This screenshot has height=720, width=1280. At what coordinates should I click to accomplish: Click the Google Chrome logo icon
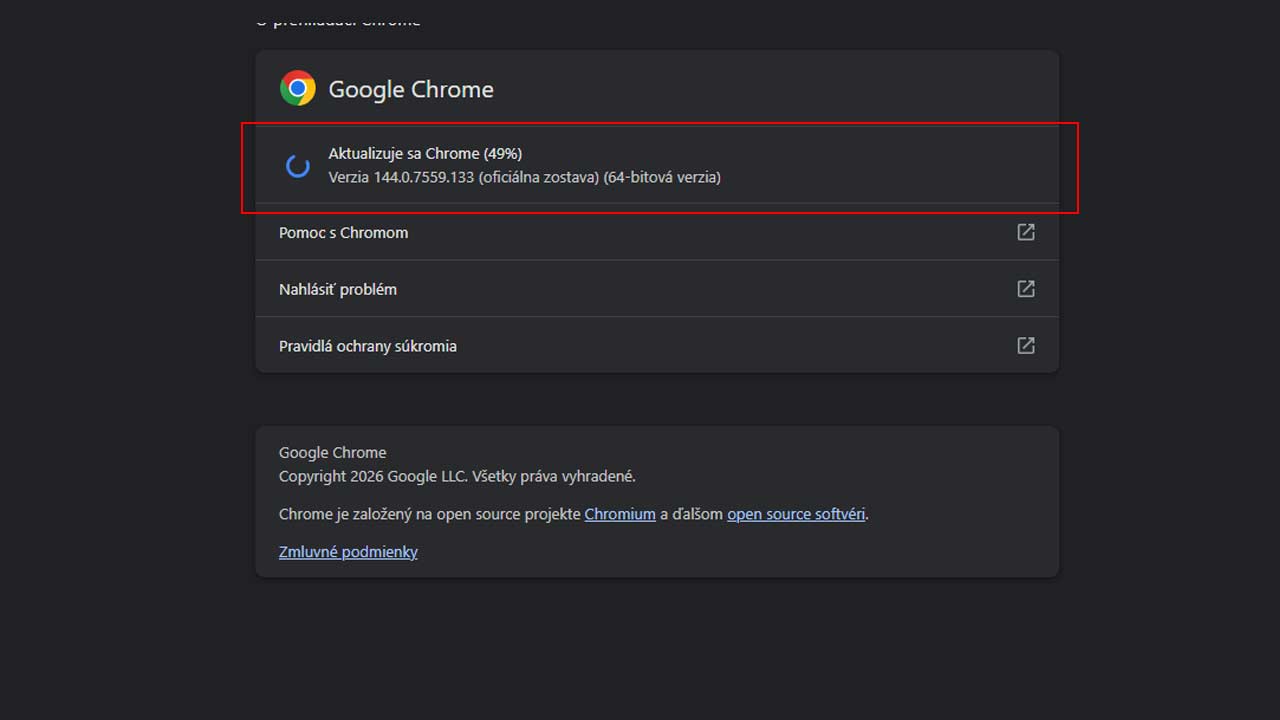pyautogui.click(x=298, y=89)
